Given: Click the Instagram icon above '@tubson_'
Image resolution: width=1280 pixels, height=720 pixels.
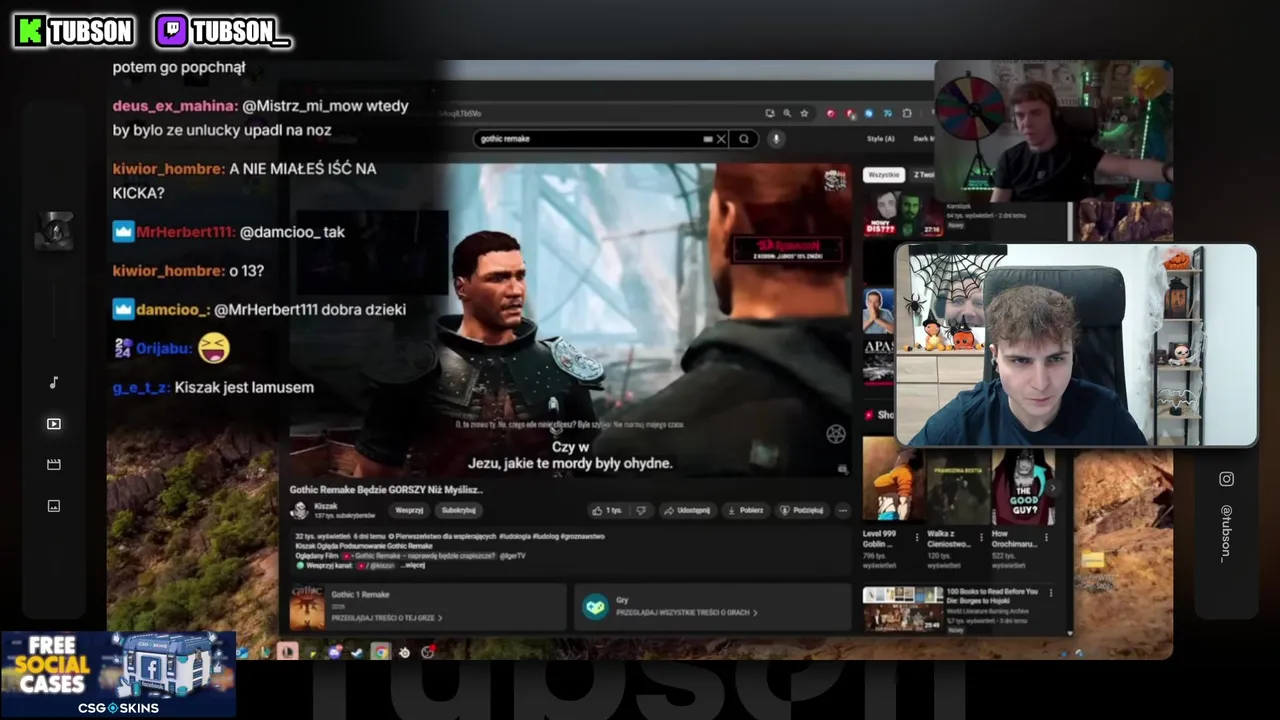Looking at the screenshot, I should click(x=1226, y=479).
